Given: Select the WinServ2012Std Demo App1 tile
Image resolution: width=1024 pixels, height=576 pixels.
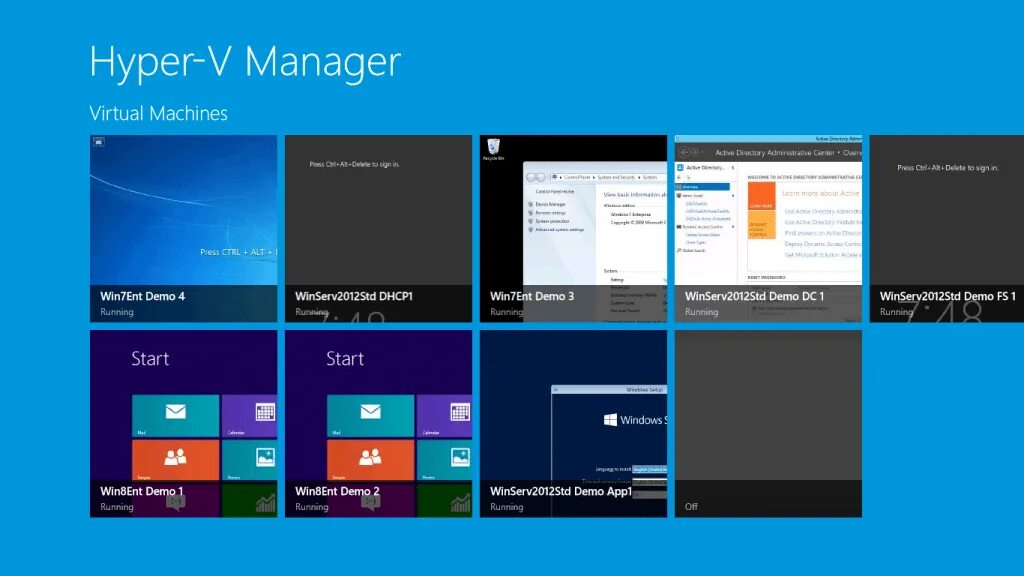Looking at the screenshot, I should pyautogui.click(x=573, y=423).
